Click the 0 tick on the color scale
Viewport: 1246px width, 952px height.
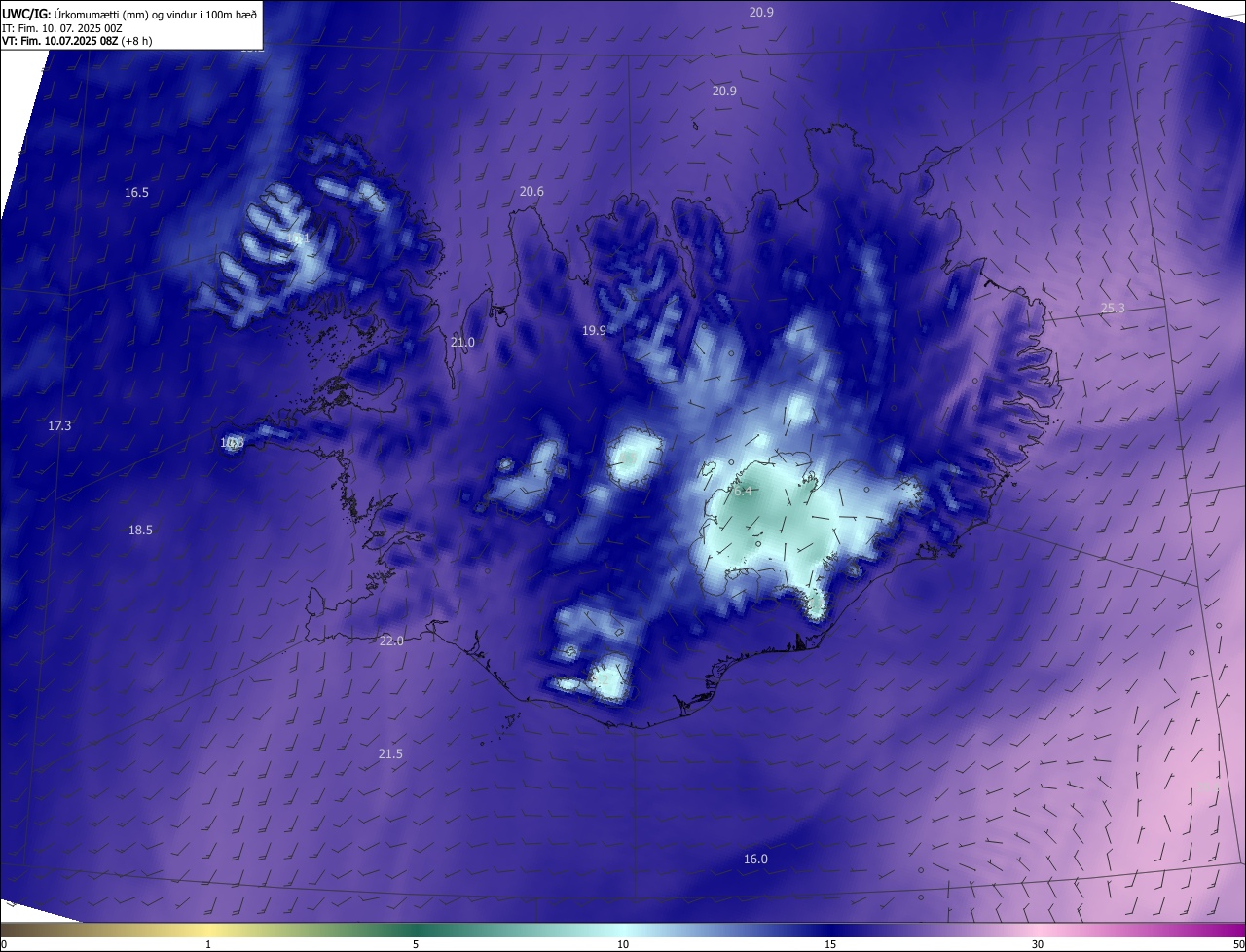pos(4,944)
